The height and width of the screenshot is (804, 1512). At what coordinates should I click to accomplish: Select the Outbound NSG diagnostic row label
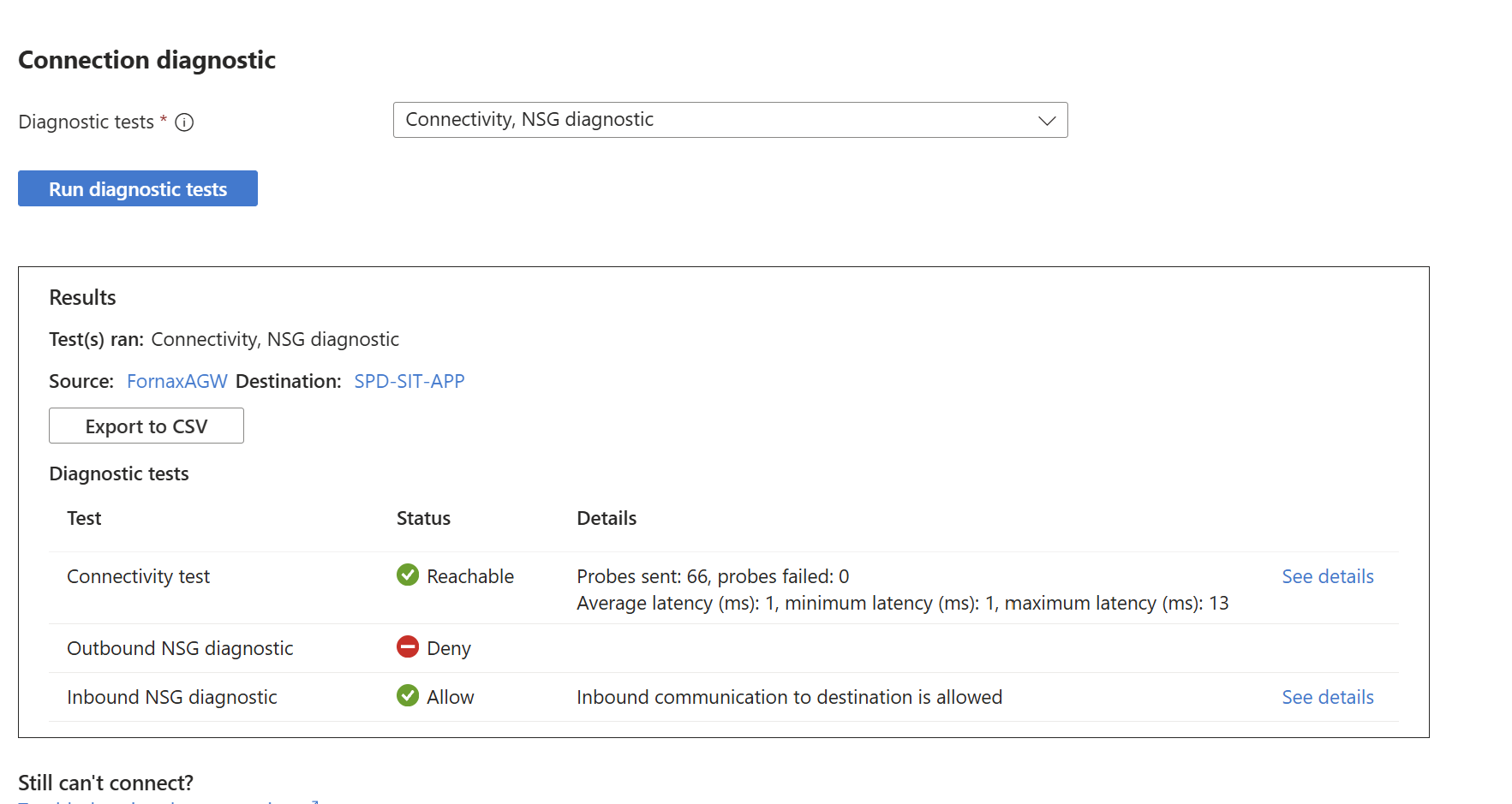tap(180, 648)
